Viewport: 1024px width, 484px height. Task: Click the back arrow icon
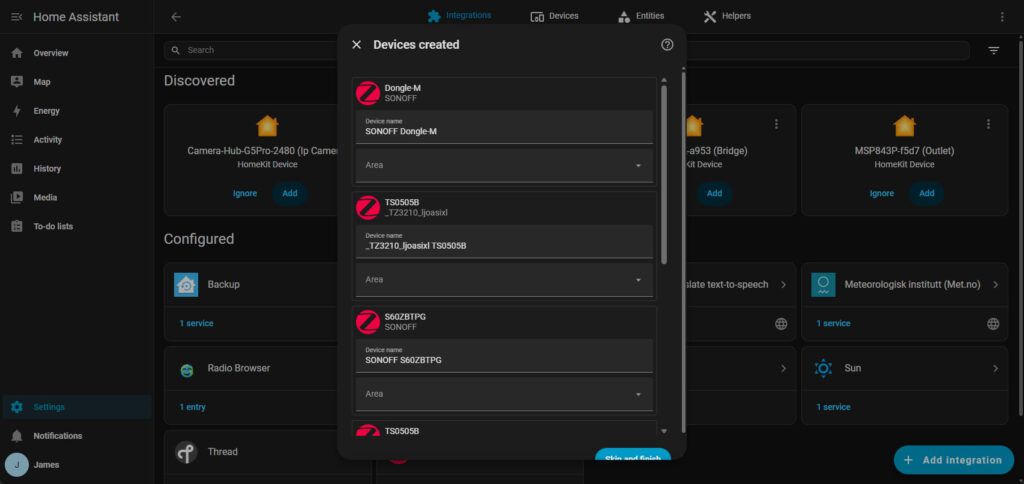(x=176, y=17)
